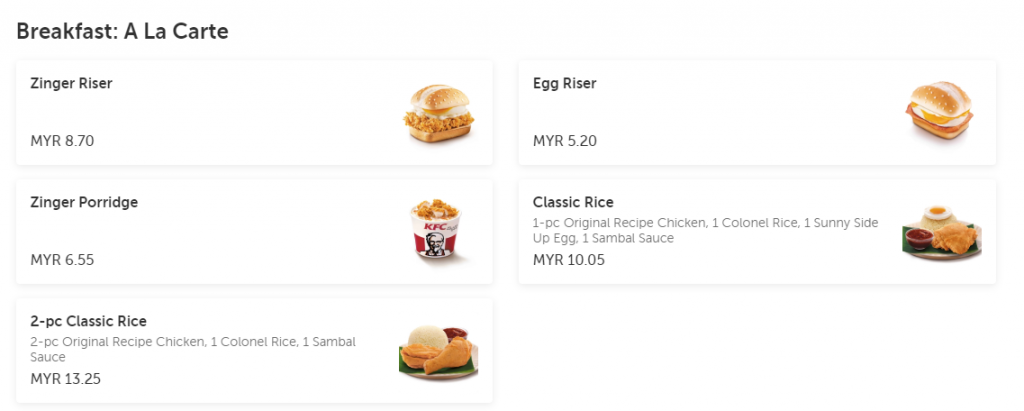This screenshot has width=1024, height=411.
Task: Click the MYR 10.05 price
Action: click(x=568, y=260)
